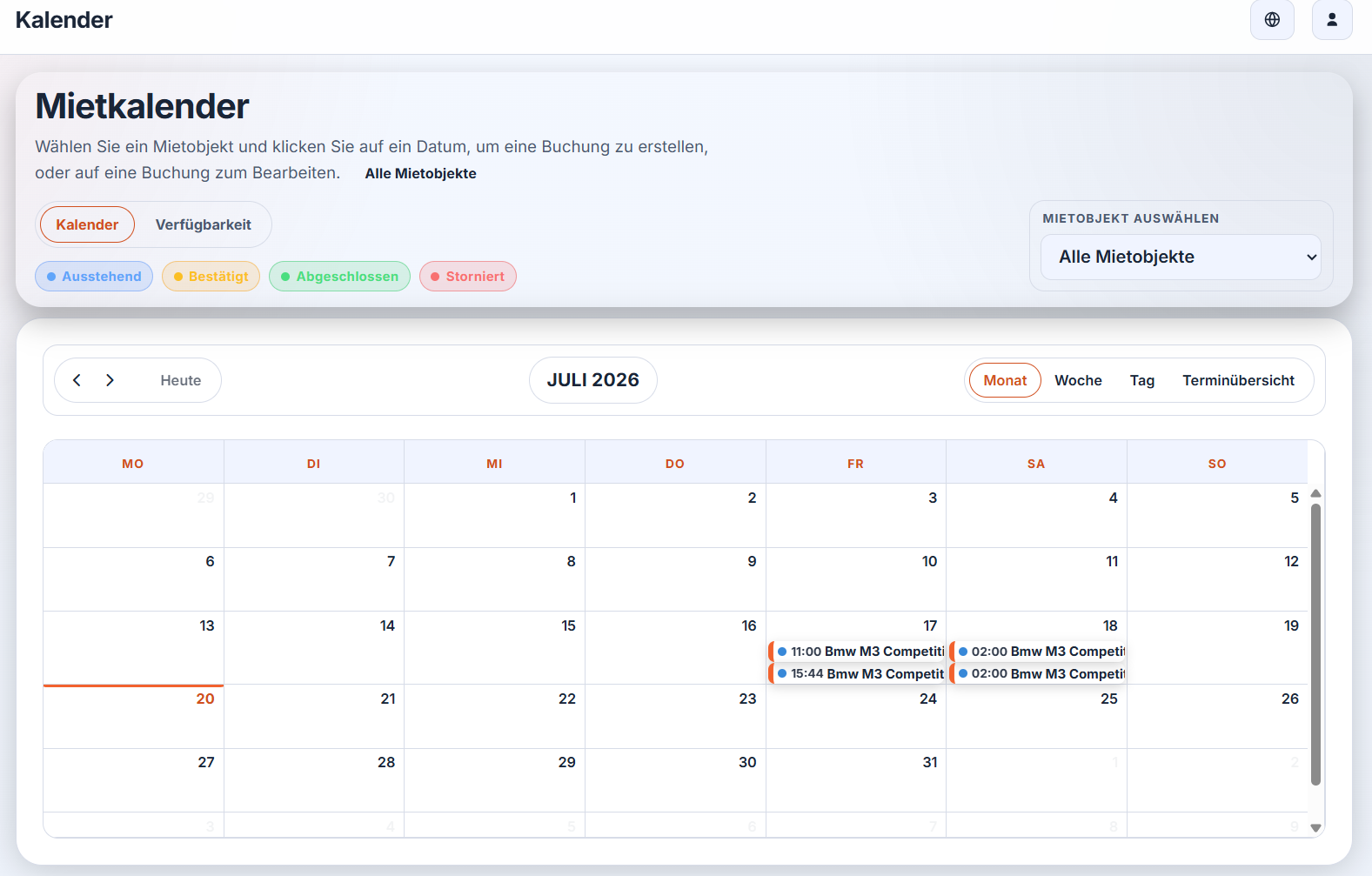This screenshot has width=1372, height=876.
Task: Click scrollbar down arrow in calendar
Action: pyautogui.click(x=1315, y=828)
